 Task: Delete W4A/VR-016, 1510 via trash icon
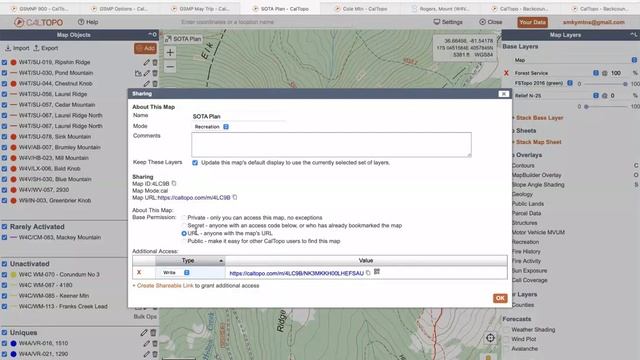(x=155, y=343)
